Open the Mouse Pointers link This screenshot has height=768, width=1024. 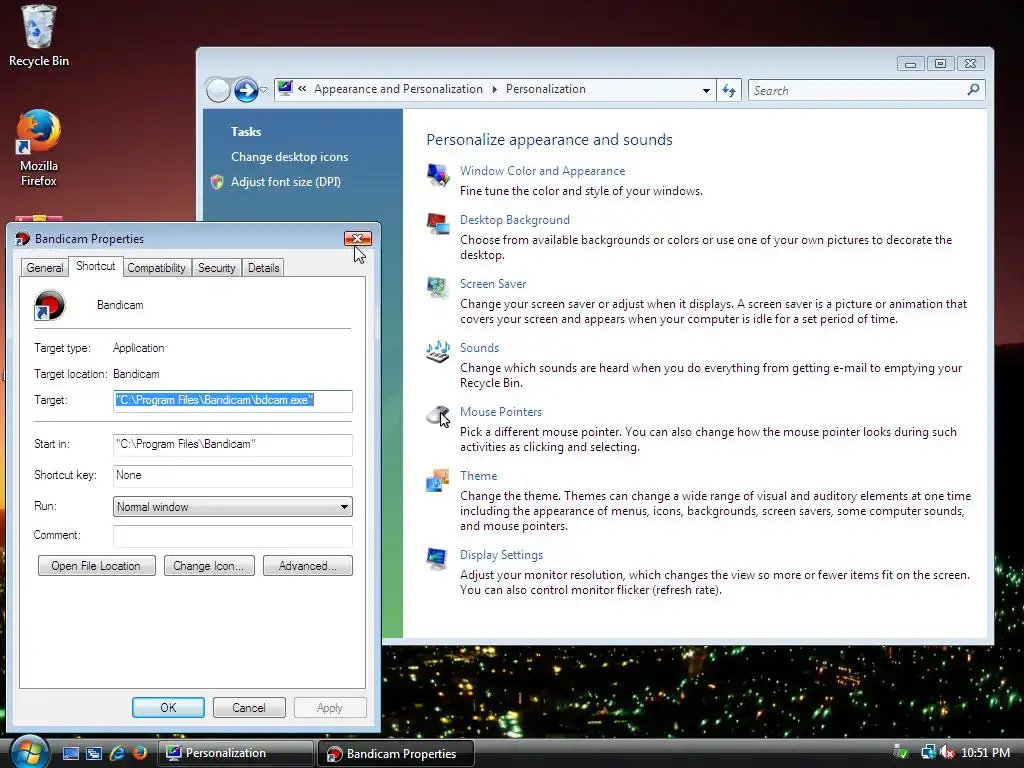501,412
